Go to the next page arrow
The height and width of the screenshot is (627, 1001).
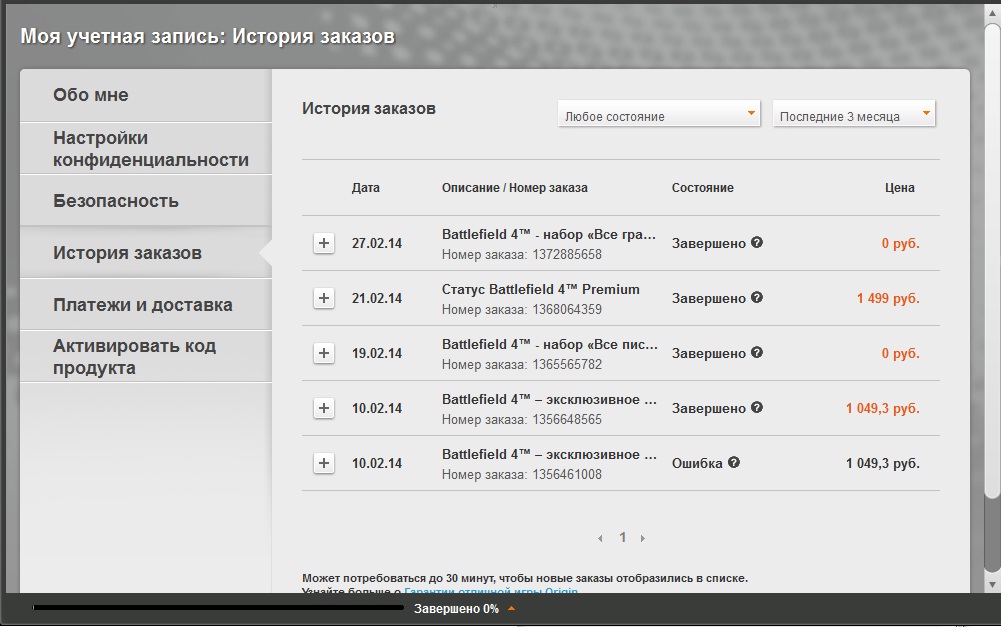tap(643, 538)
